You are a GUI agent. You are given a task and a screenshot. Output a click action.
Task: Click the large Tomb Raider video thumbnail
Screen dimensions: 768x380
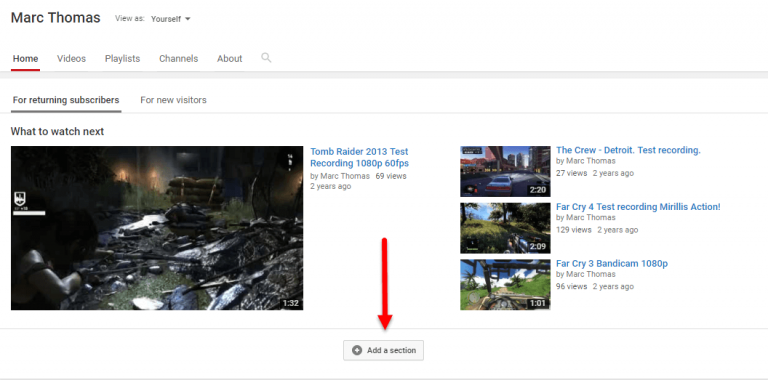[x=157, y=228]
